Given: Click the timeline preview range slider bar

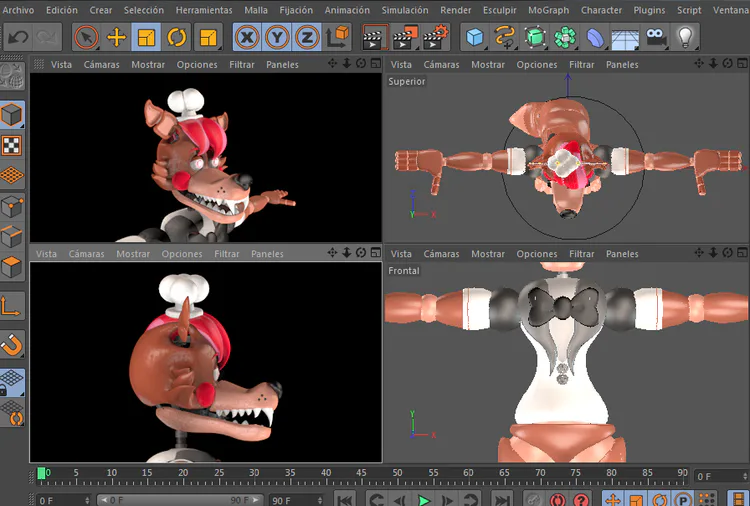Looking at the screenshot, I should [x=180, y=500].
